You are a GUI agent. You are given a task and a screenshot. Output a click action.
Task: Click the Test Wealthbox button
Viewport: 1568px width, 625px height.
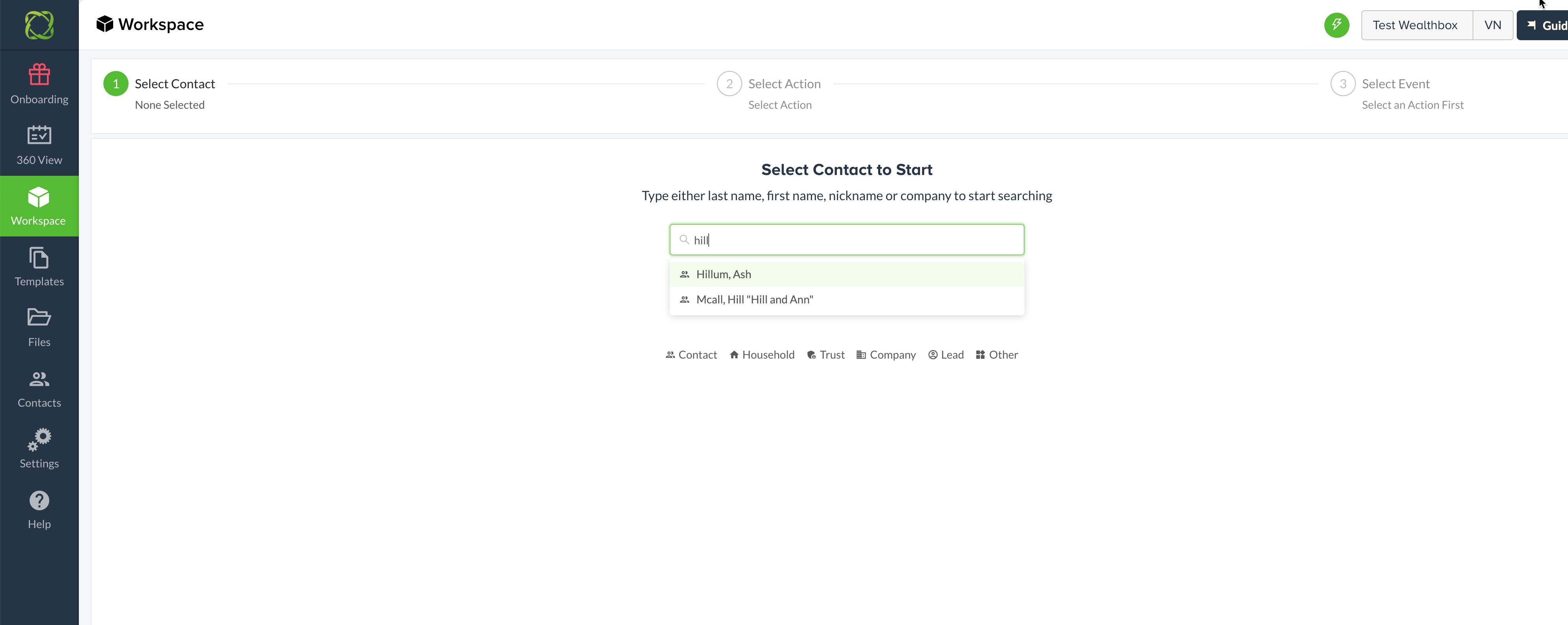coord(1415,25)
